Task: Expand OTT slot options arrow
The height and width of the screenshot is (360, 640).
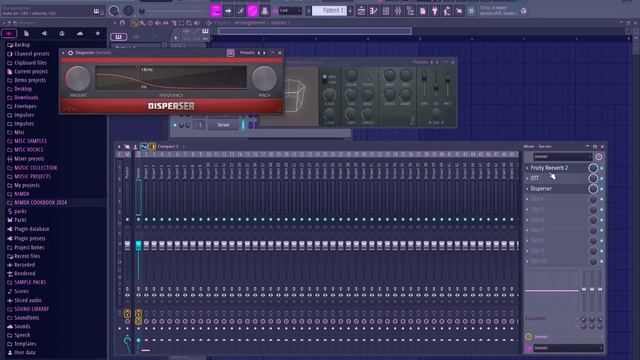Action: click(x=527, y=178)
